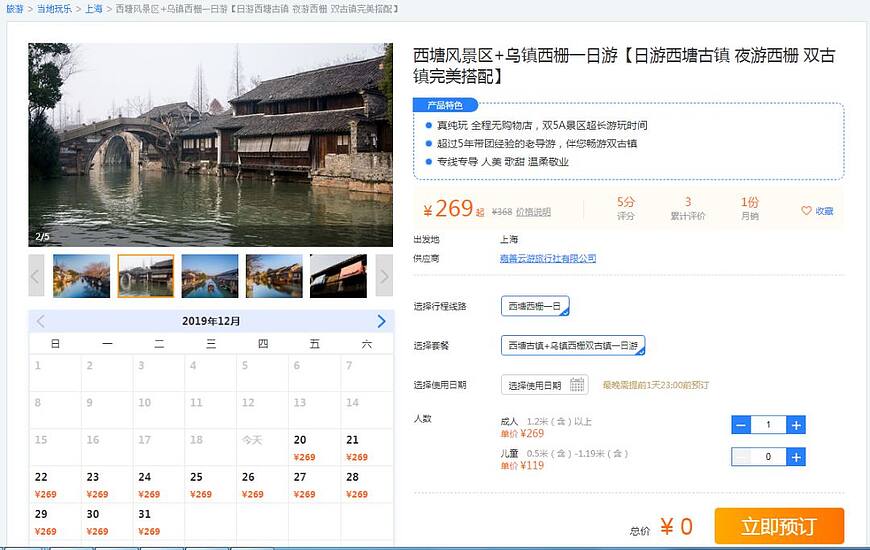Decrease adult count with minus button

pyautogui.click(x=741, y=425)
